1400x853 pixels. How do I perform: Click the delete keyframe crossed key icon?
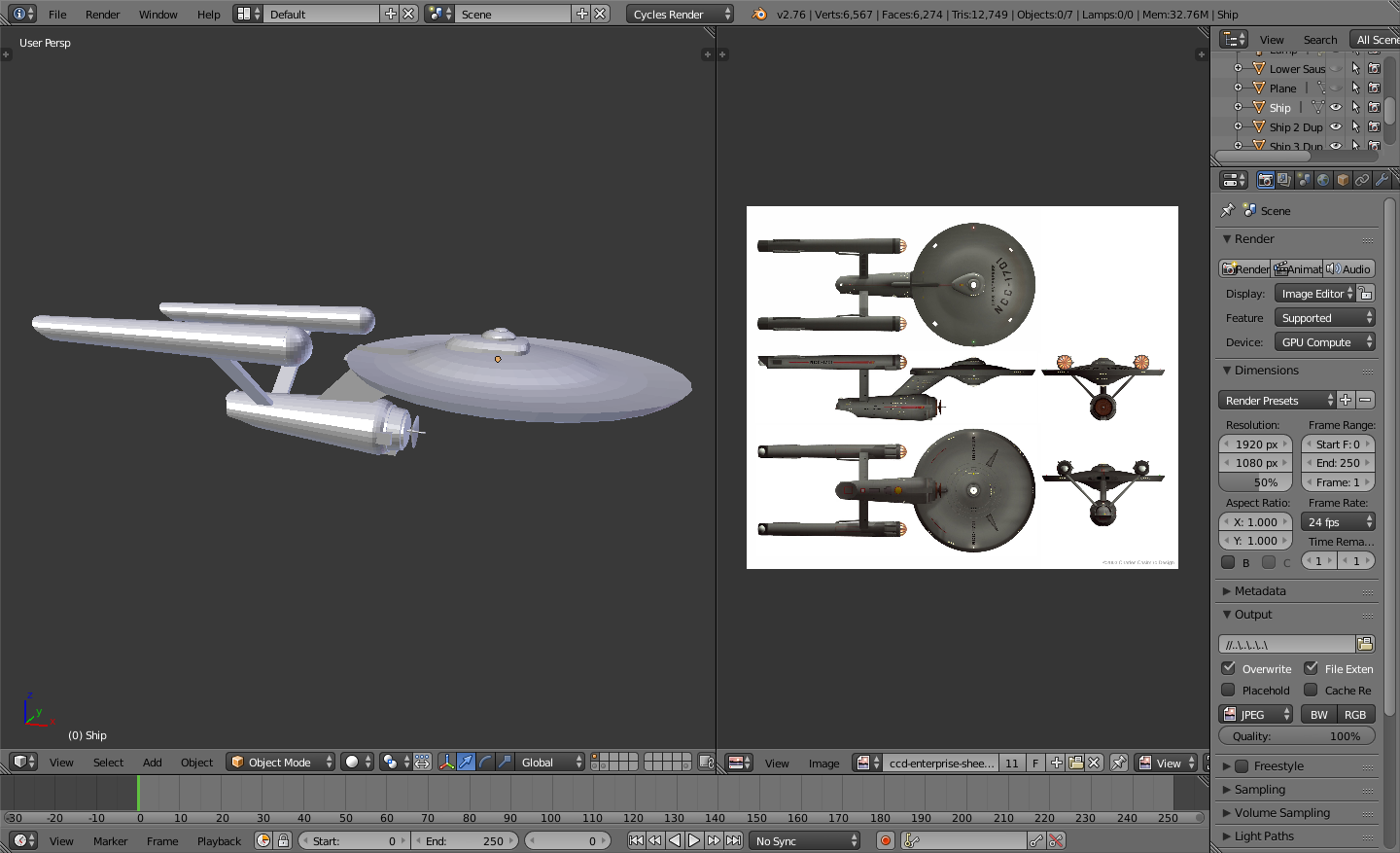(1057, 840)
